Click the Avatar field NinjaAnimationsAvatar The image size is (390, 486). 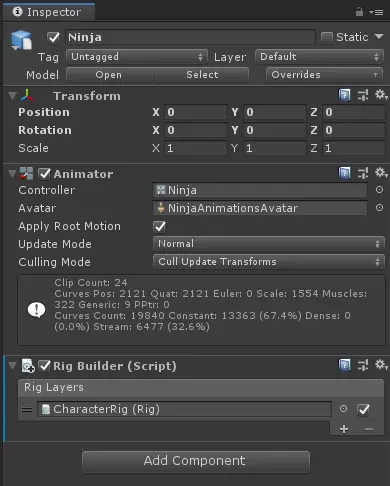[x=260, y=208]
